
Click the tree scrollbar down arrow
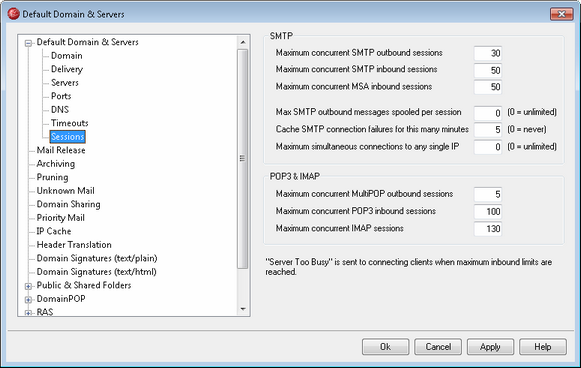pos(243,309)
